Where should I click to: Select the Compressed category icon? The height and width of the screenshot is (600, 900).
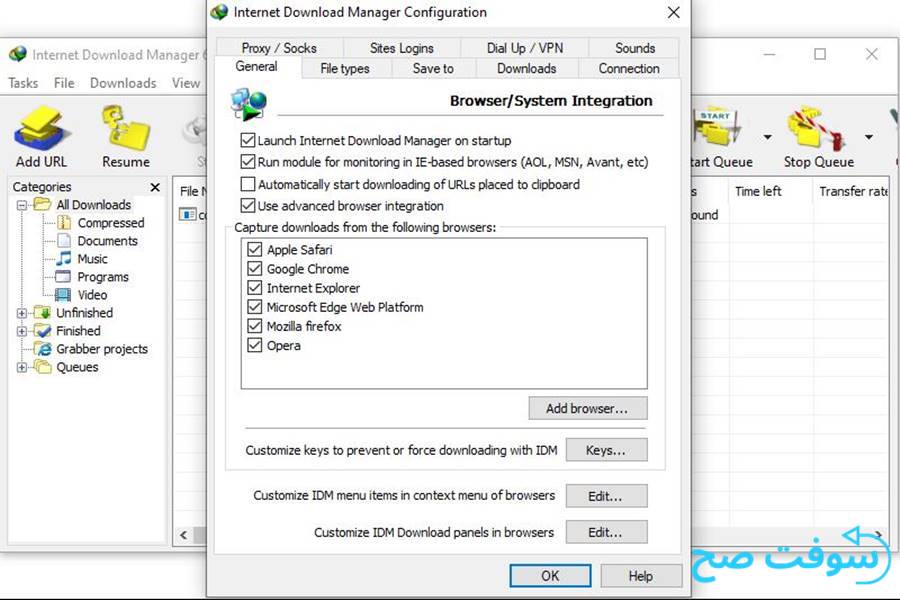(64, 223)
